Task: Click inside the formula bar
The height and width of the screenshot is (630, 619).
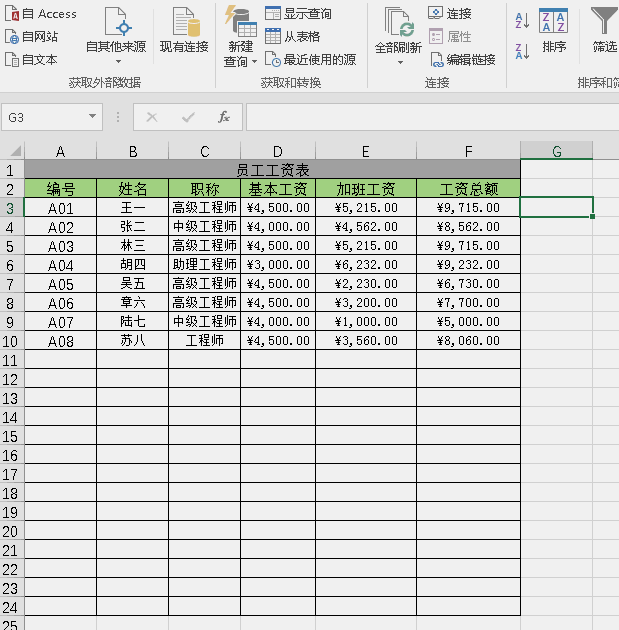Action: (433, 117)
